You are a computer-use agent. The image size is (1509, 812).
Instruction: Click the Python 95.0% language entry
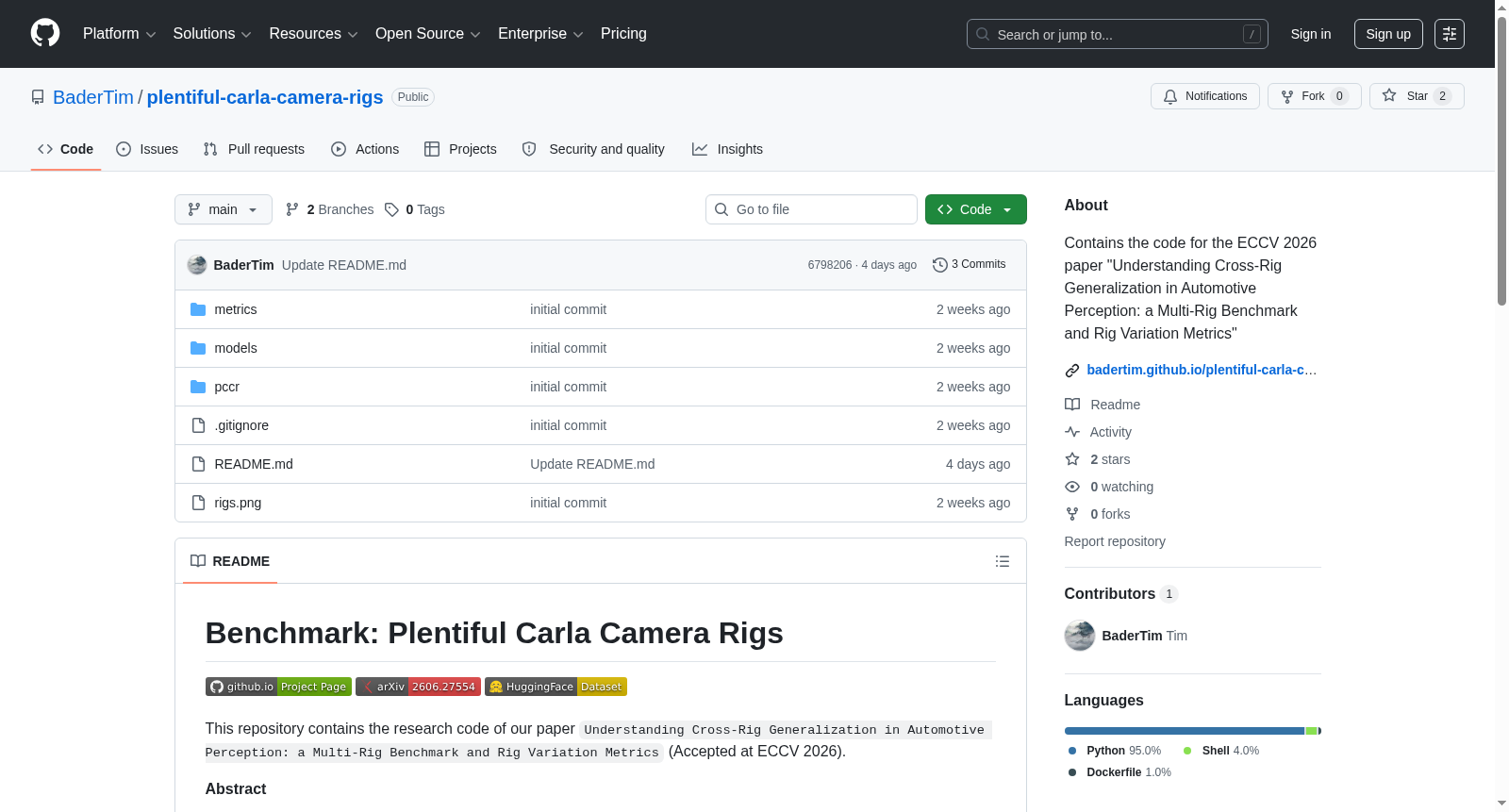point(1115,751)
